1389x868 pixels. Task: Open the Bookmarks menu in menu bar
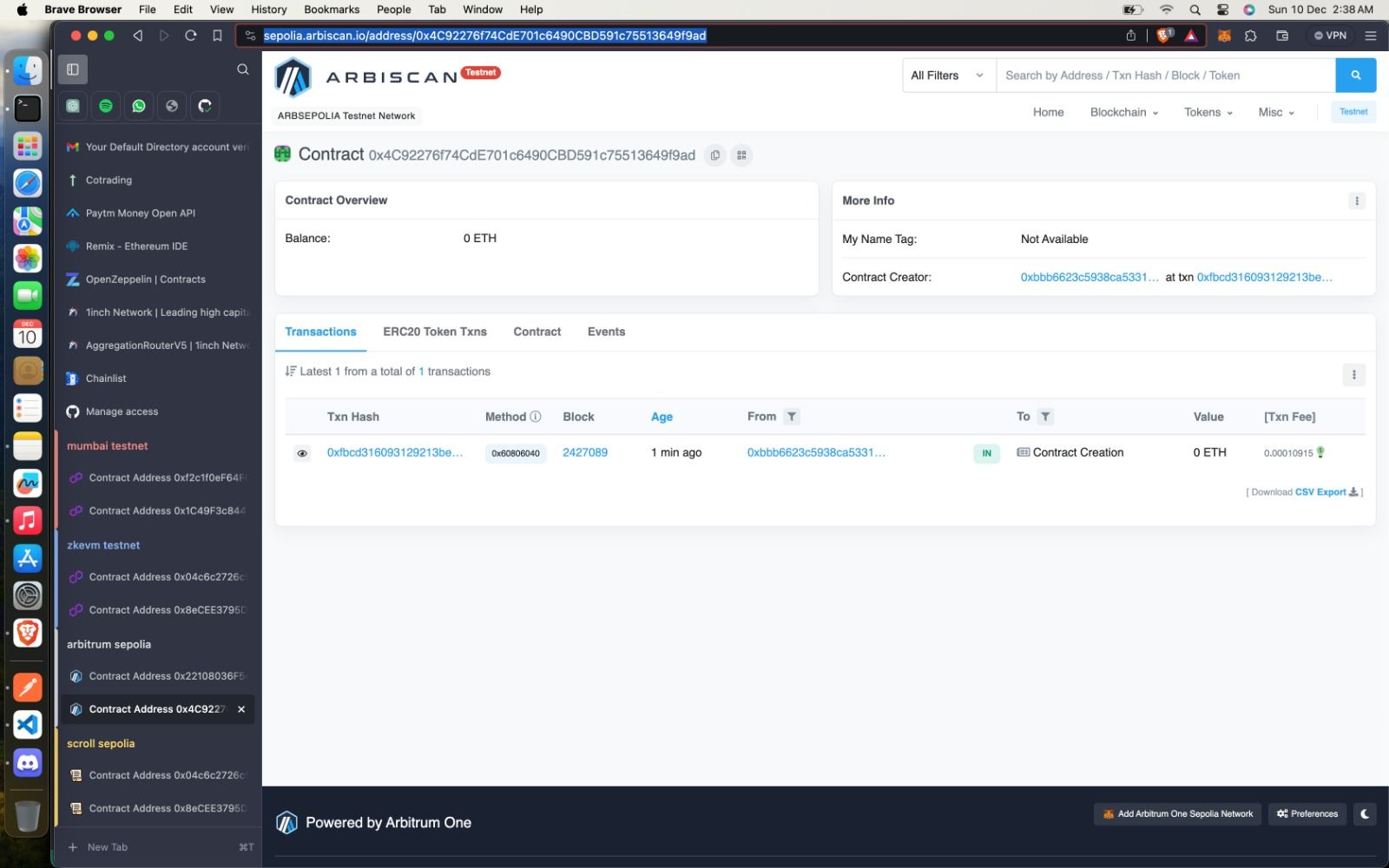click(x=332, y=10)
